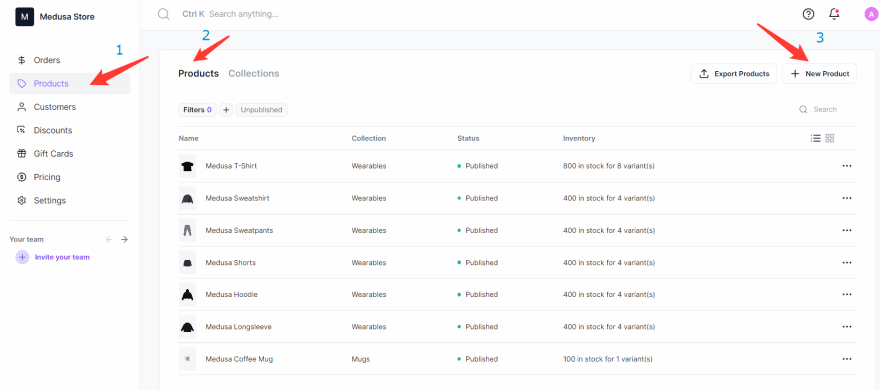Image resolution: width=880 pixels, height=390 pixels.
Task: Click the Status column header
Action: pos(468,138)
